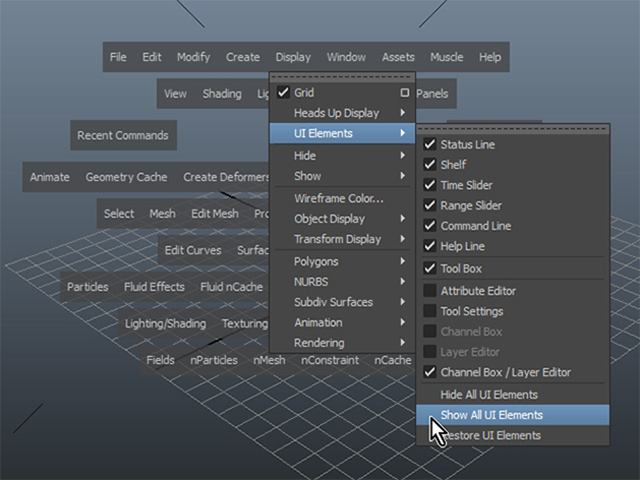Enable Tool Settings checkbox
The height and width of the screenshot is (480, 640).
(x=429, y=311)
